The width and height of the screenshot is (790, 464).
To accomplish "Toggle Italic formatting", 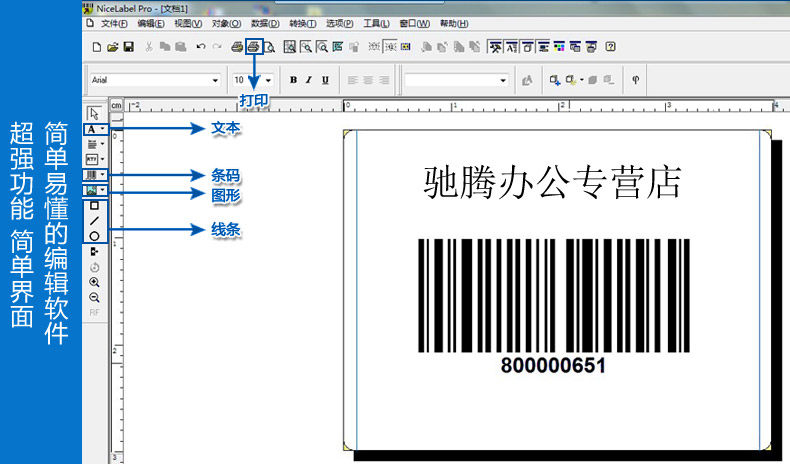I will [x=309, y=80].
